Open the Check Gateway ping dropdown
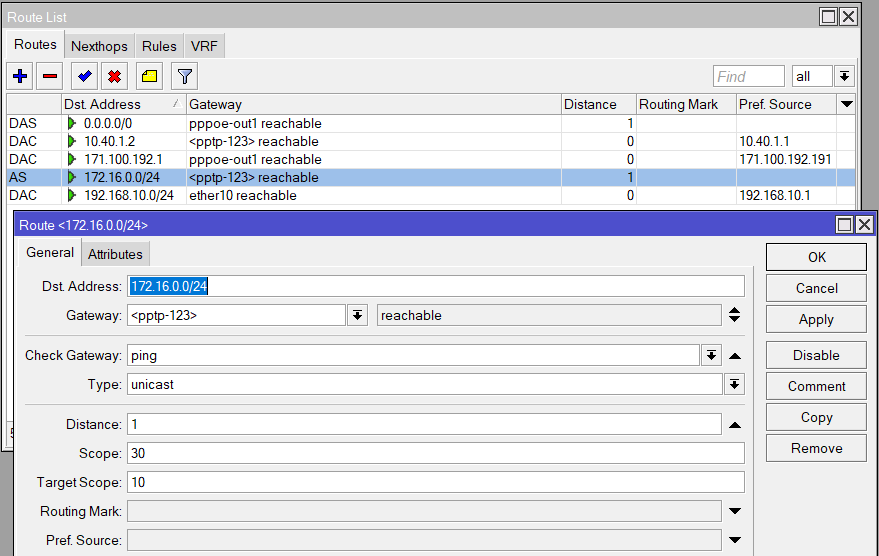Viewport: 879px width, 556px height. coord(711,355)
